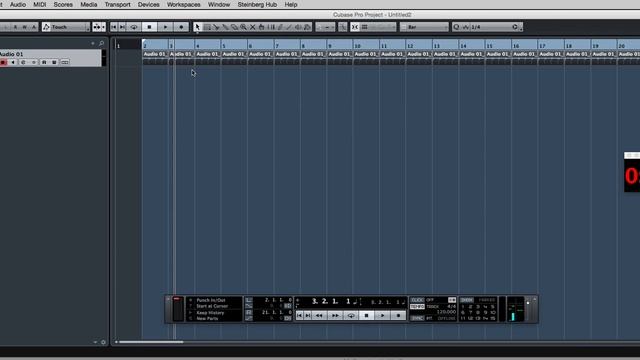Screen dimensions: 640x360
Task: Apply quantize using the Q button
Action: (x=456, y=27)
